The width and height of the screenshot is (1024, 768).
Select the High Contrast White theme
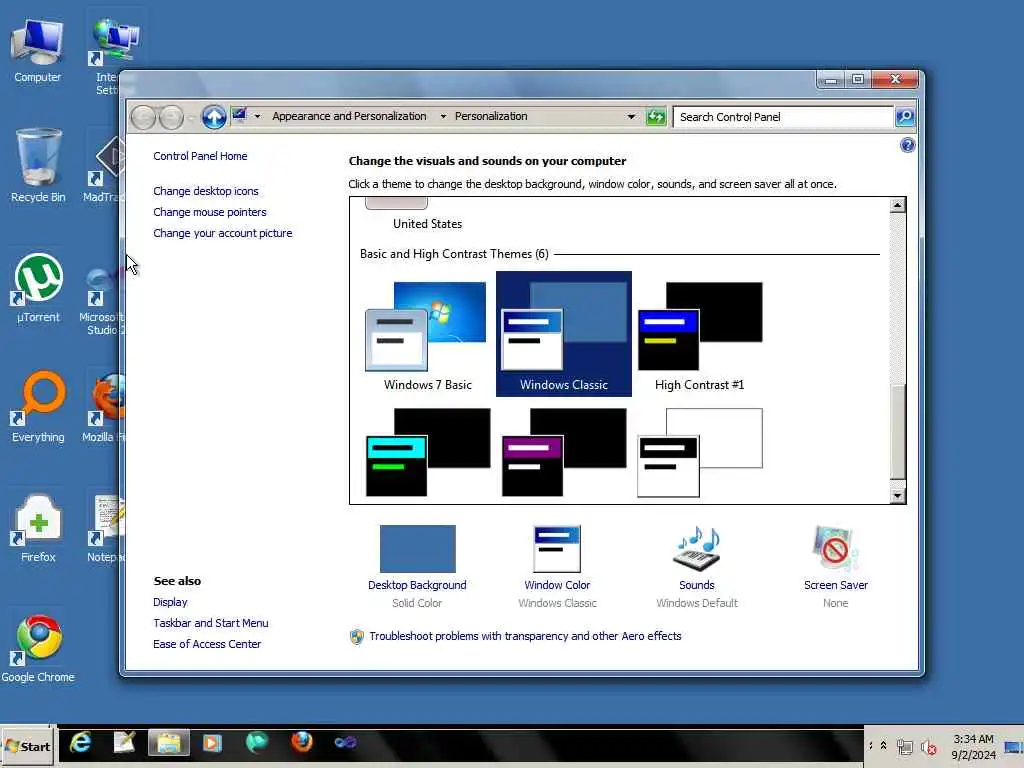pyautogui.click(x=699, y=452)
